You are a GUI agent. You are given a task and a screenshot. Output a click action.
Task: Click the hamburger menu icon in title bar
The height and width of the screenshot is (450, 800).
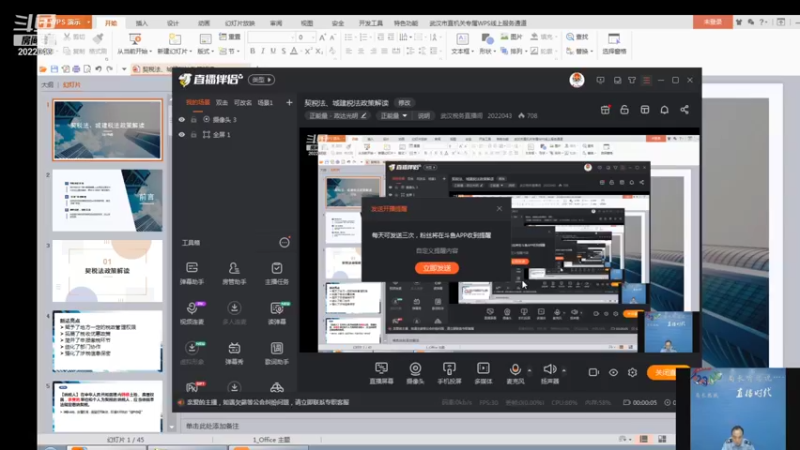click(646, 80)
